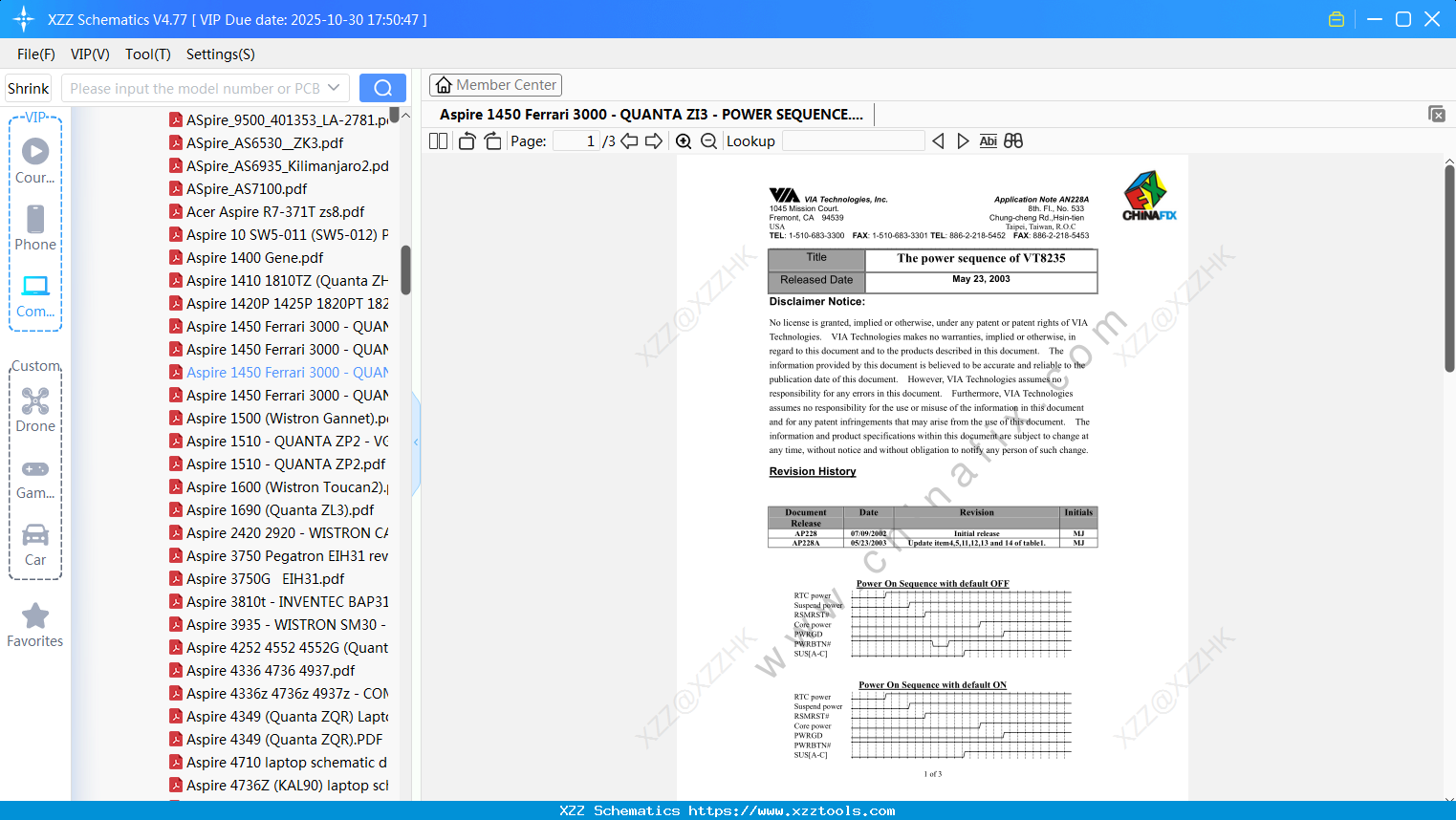Screen dimensions: 1456x820
Task: Open the File(F) menu
Action: click(x=36, y=54)
